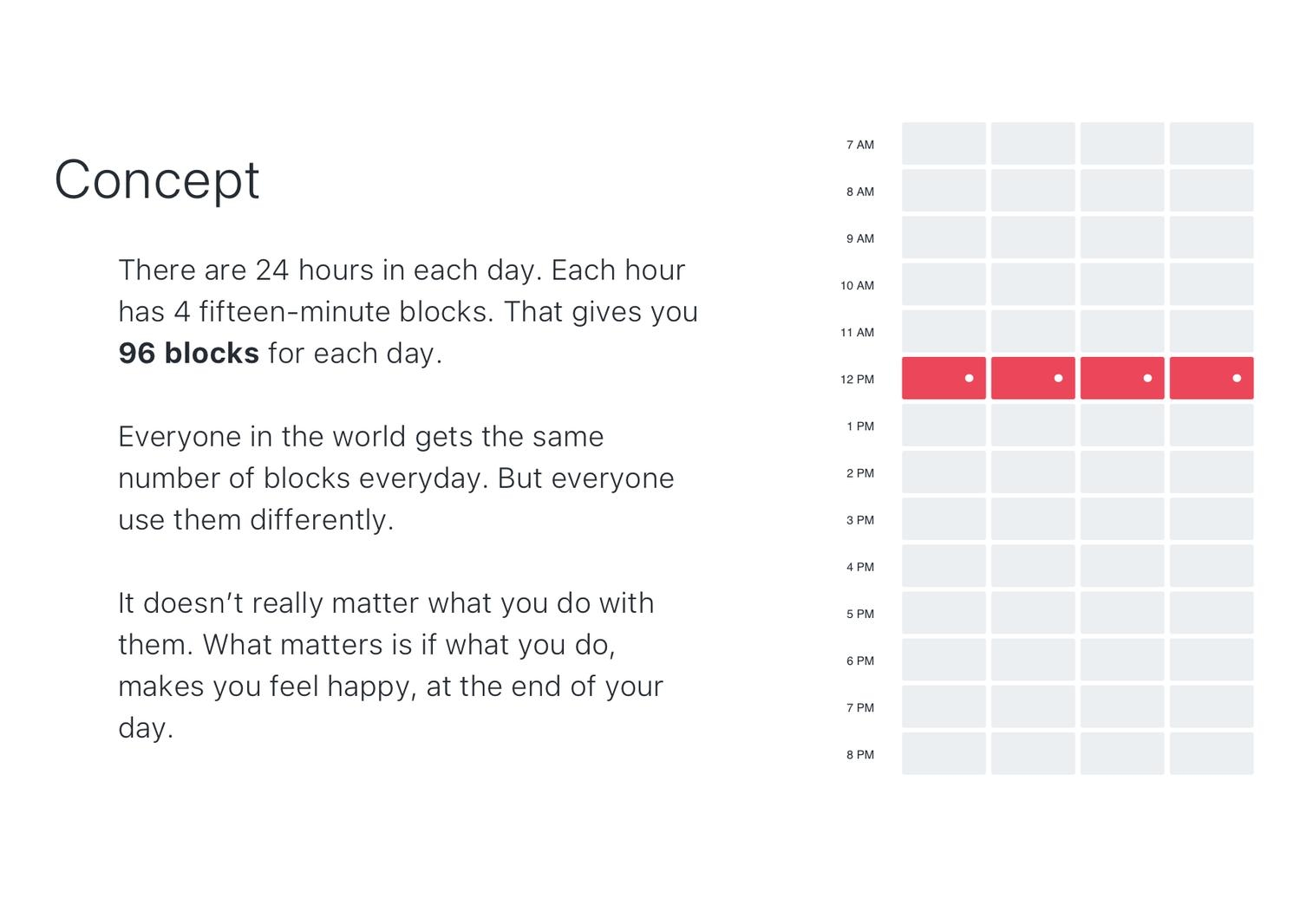The image size is (1300, 924).
Task: Select the first red 12 PM block
Action: pyautogui.click(x=944, y=378)
